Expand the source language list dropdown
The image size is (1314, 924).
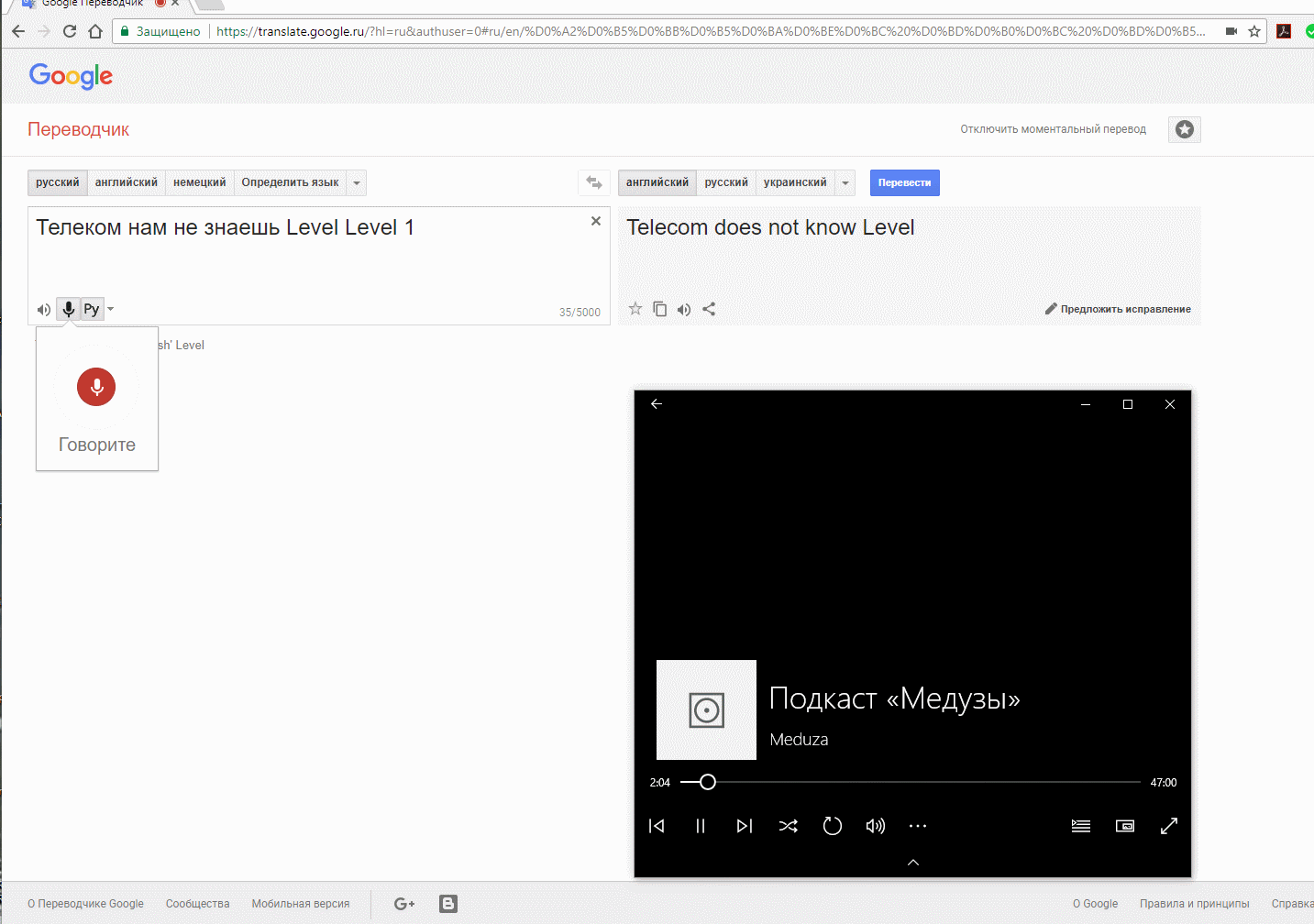pyautogui.click(x=357, y=182)
